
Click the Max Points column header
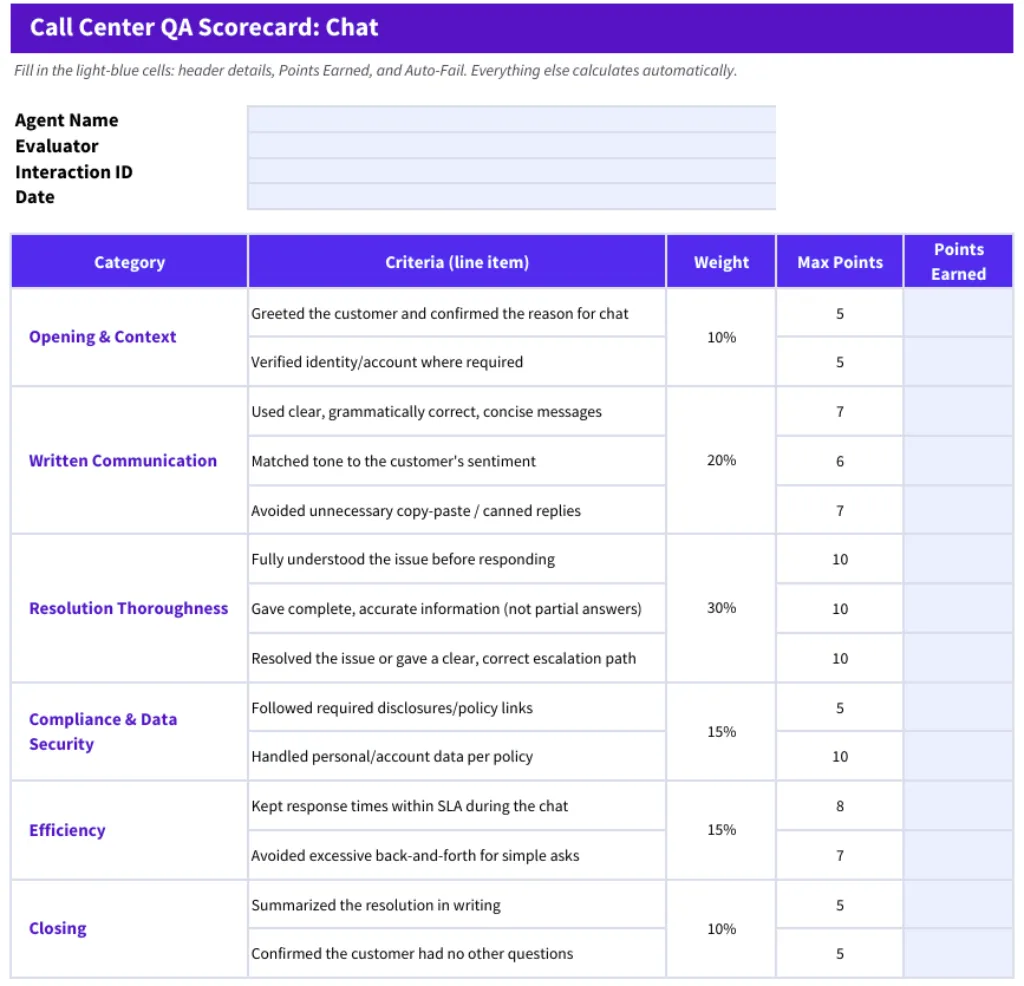click(840, 261)
